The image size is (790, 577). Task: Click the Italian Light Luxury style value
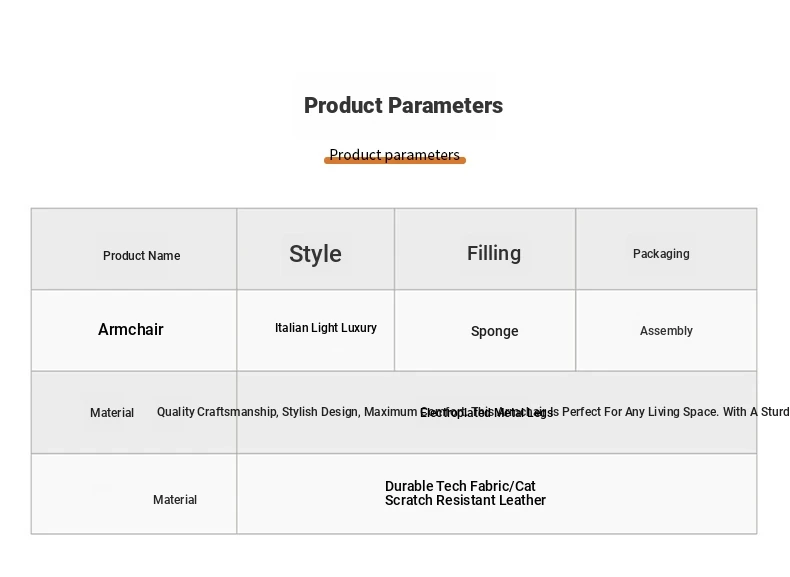click(x=326, y=328)
